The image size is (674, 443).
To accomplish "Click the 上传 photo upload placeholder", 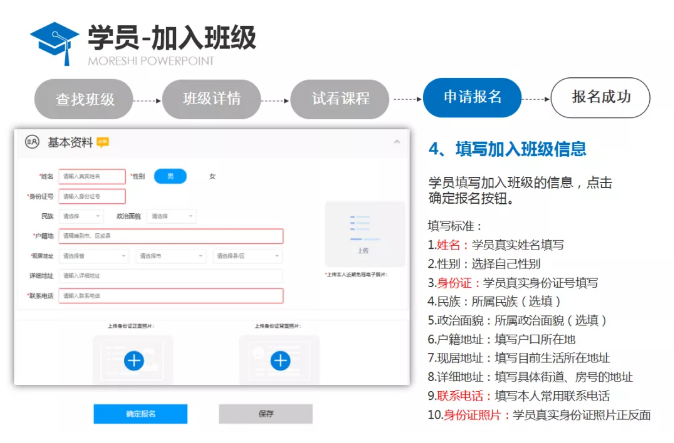I will click(365, 234).
